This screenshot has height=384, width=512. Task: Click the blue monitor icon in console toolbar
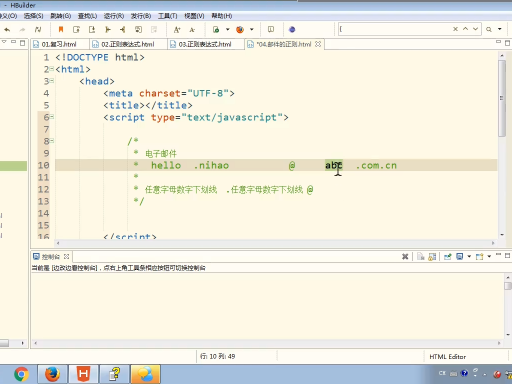point(460,256)
